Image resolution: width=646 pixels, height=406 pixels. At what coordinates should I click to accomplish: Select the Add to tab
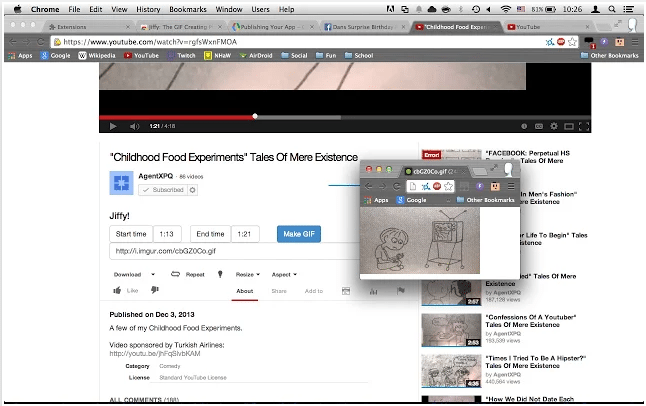point(314,291)
